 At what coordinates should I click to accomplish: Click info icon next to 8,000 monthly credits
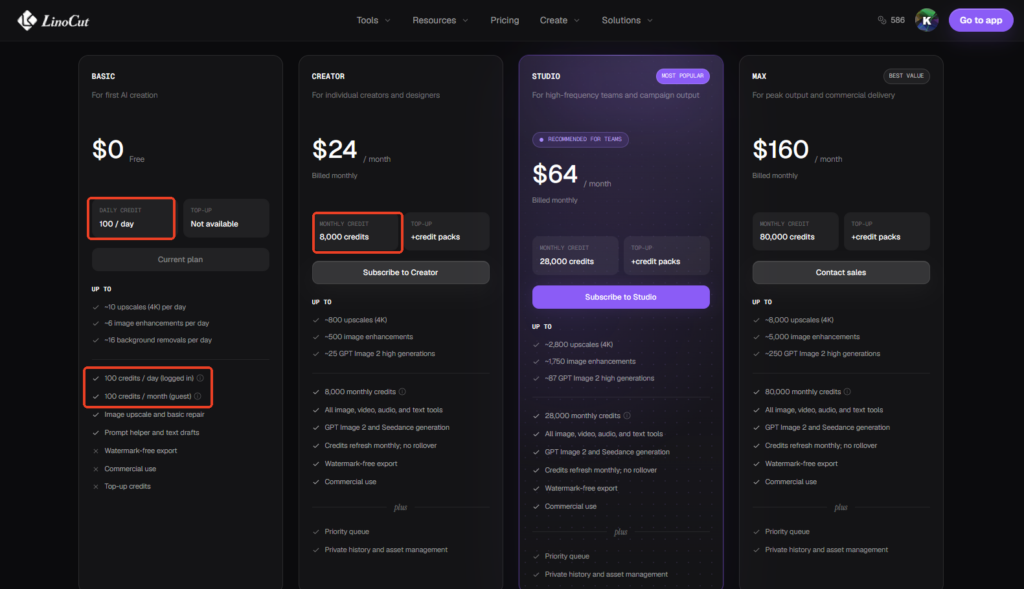point(402,392)
